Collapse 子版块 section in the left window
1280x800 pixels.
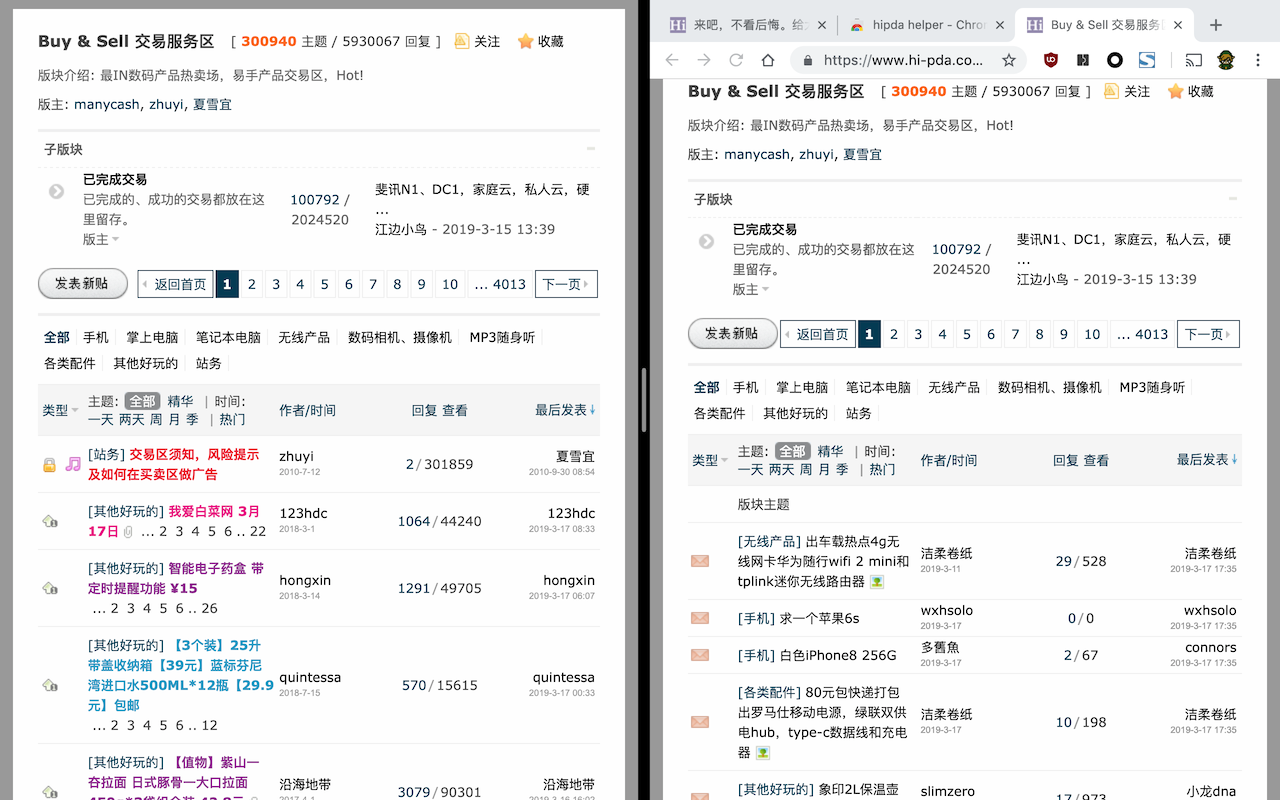pos(591,148)
